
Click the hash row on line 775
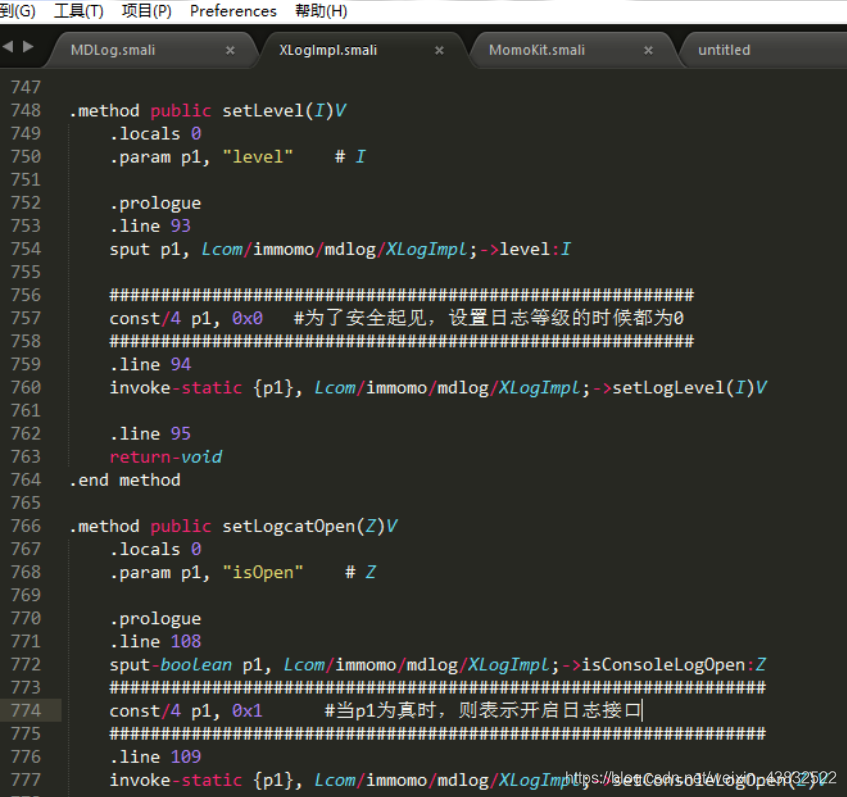[x=438, y=734]
